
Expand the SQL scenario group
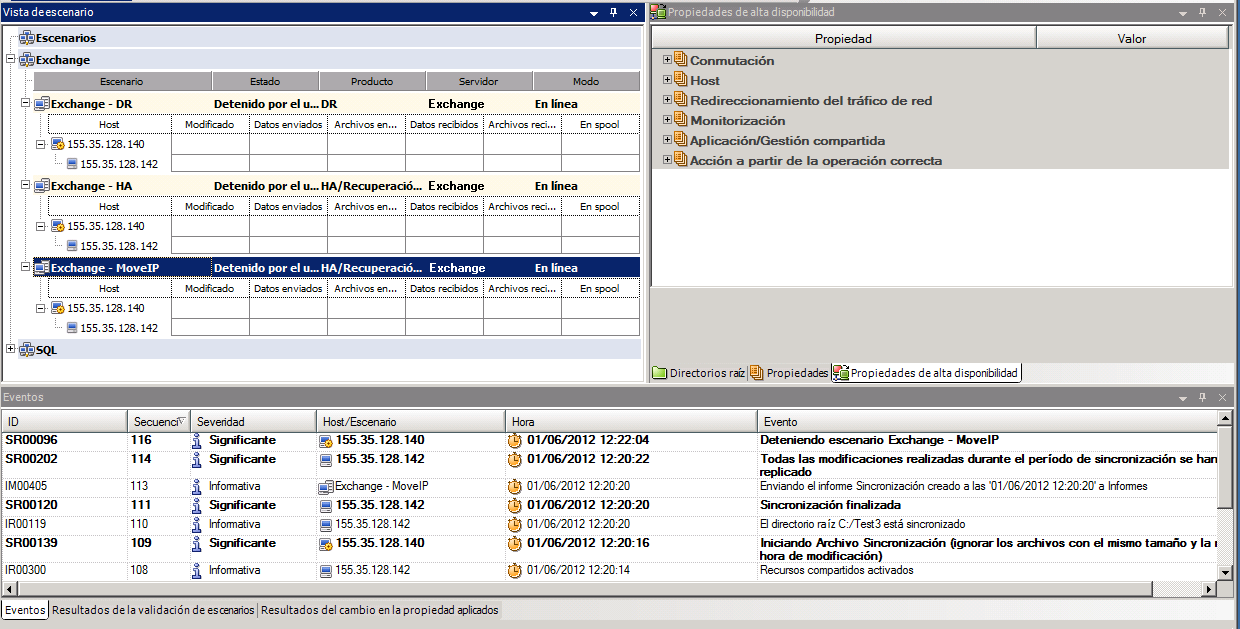pyautogui.click(x=11, y=349)
